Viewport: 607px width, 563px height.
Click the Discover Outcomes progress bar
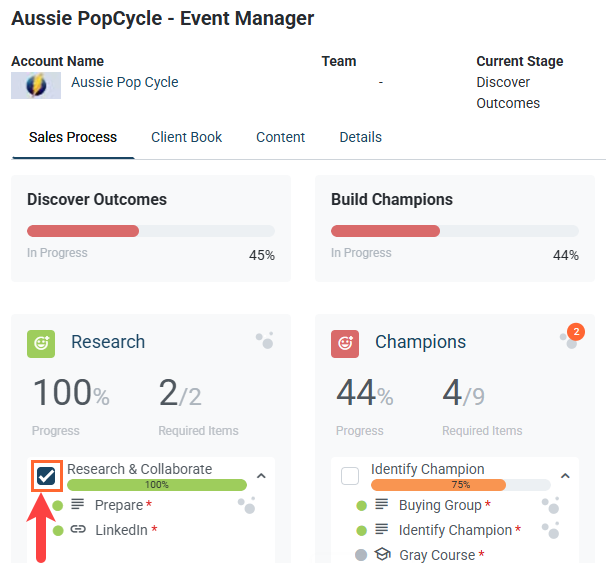point(150,231)
